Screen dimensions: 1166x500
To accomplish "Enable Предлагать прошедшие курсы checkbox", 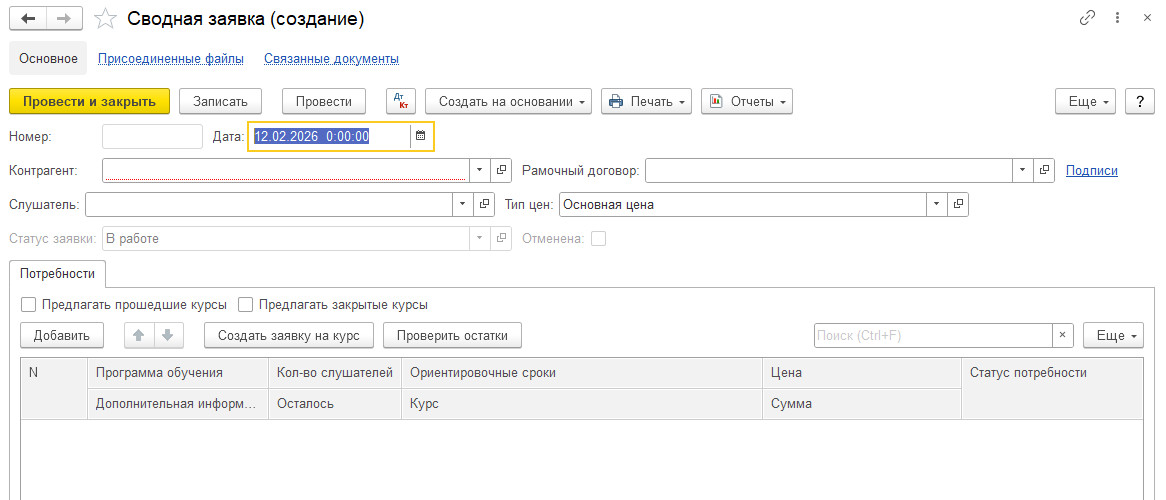I will pos(28,304).
